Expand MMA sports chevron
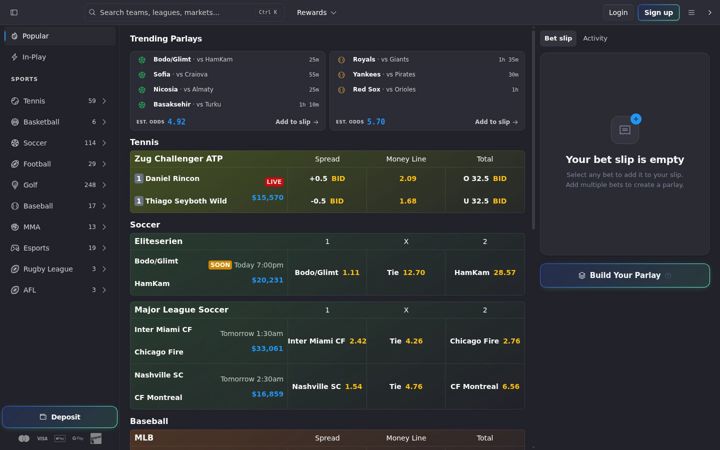The height and width of the screenshot is (450, 720). tap(104, 227)
